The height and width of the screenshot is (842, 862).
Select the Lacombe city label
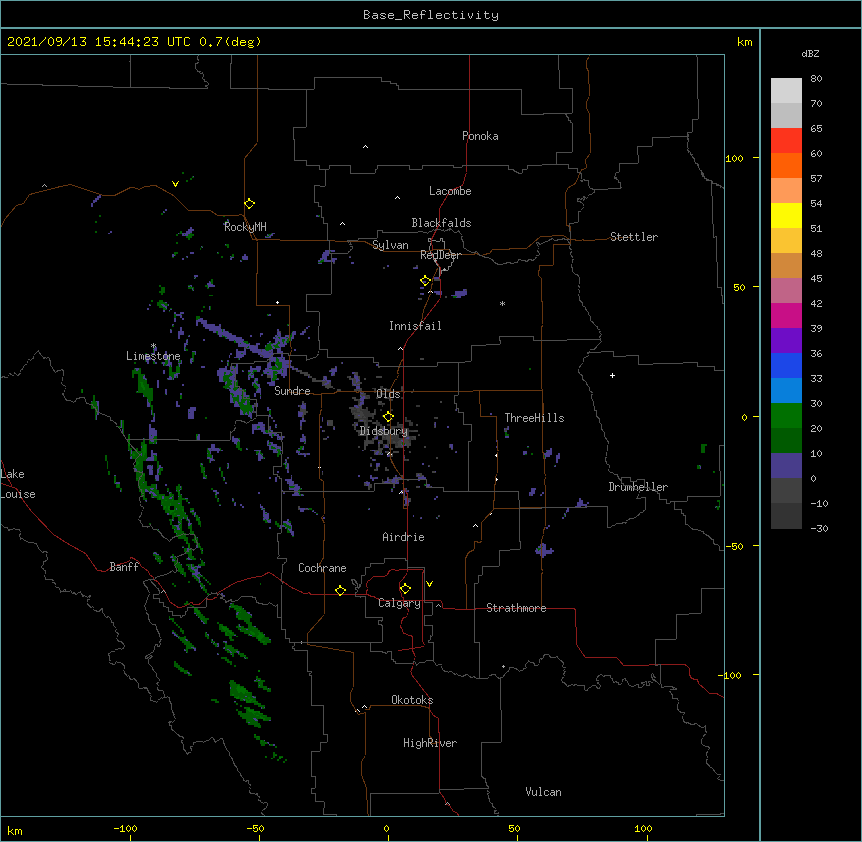[450, 191]
